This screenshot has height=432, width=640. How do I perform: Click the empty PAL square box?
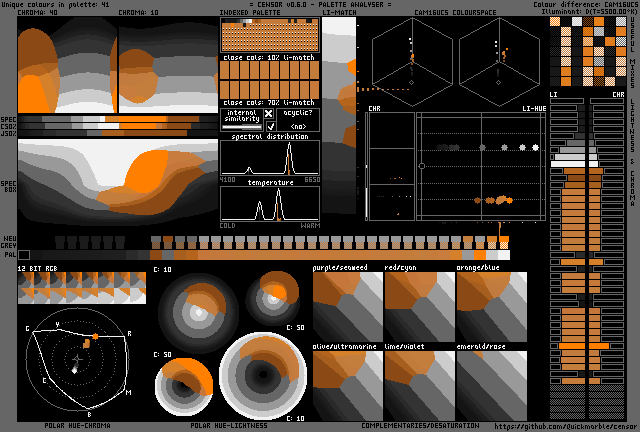point(24,255)
